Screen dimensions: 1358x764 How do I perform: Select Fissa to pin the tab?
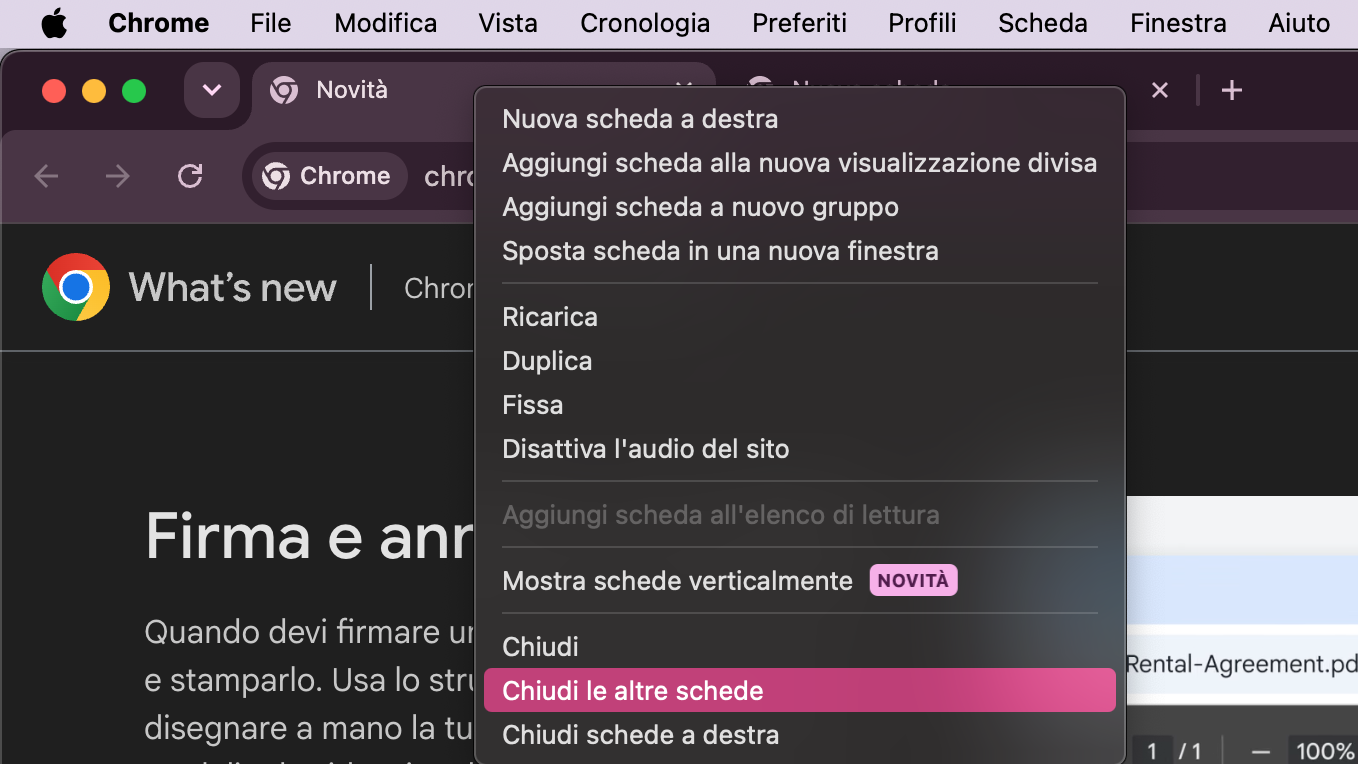coord(800,405)
